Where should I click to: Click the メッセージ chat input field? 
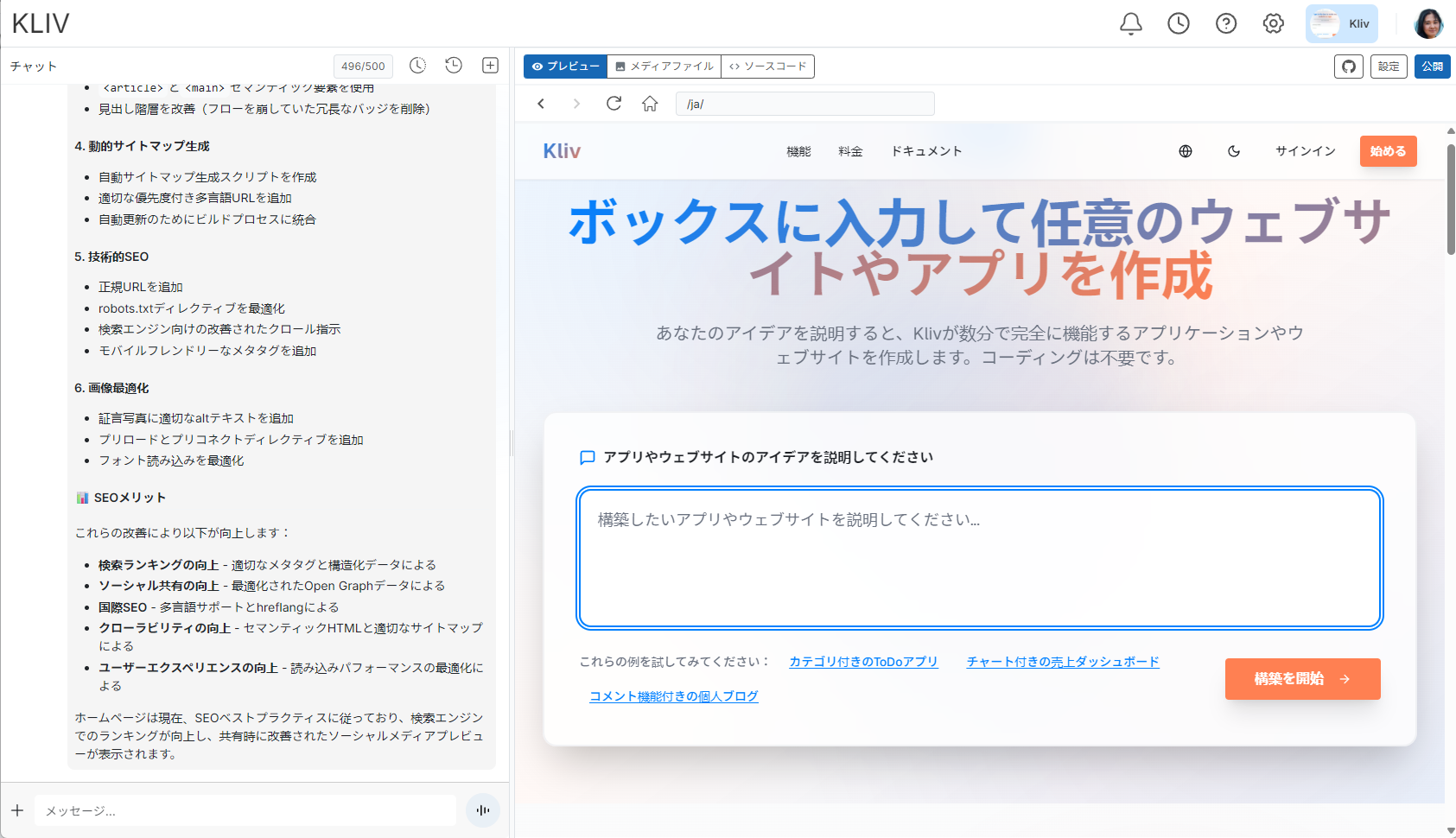point(245,810)
